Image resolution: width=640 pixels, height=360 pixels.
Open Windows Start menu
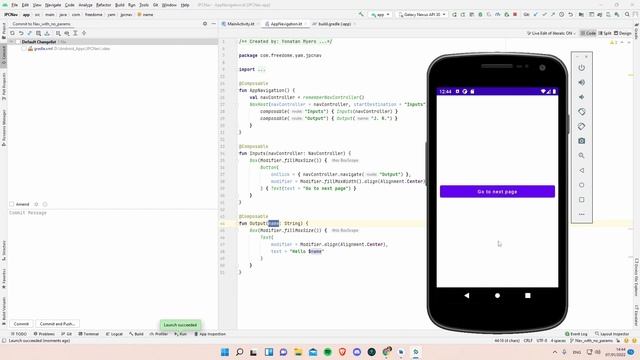click(x=225, y=352)
